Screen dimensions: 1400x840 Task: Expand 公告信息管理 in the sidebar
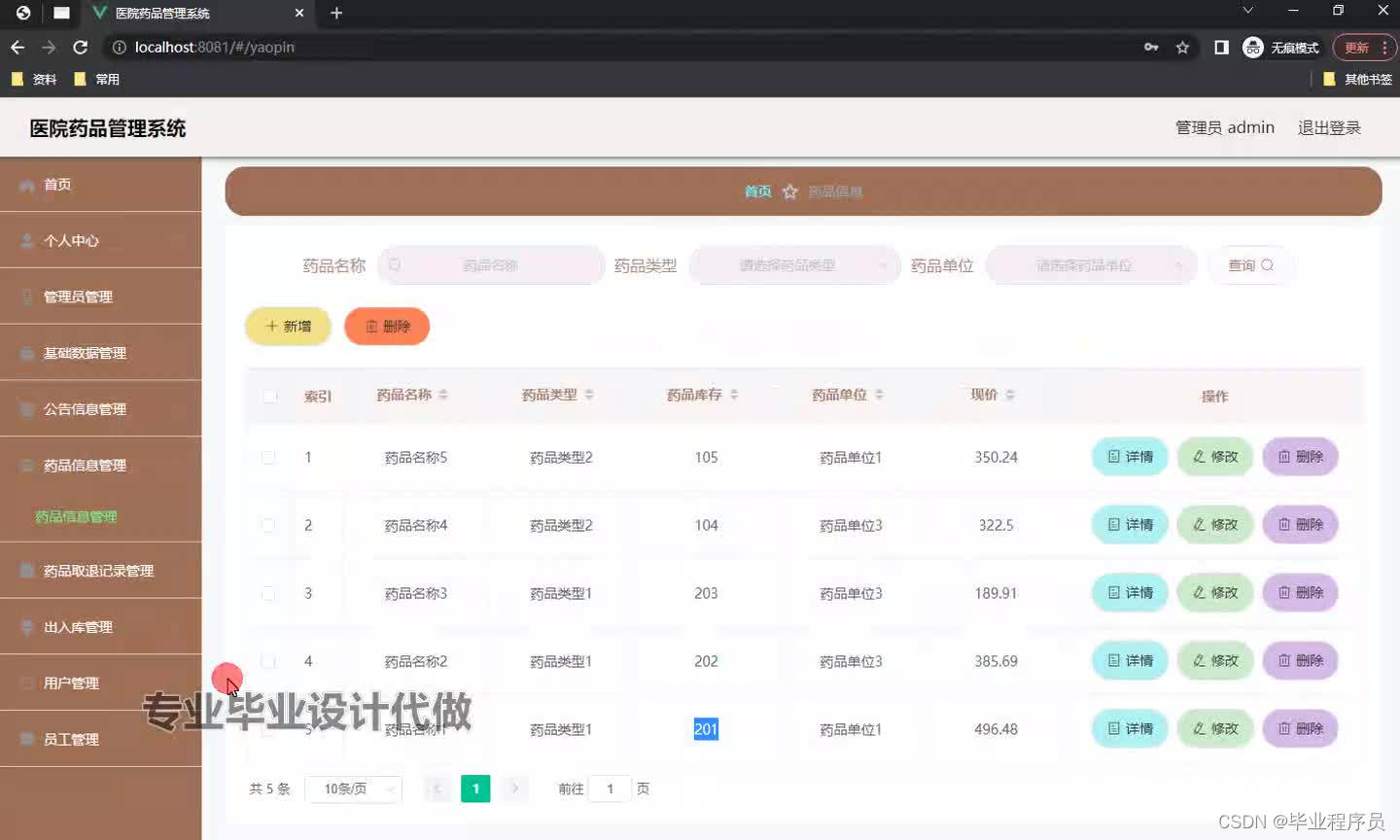101,409
